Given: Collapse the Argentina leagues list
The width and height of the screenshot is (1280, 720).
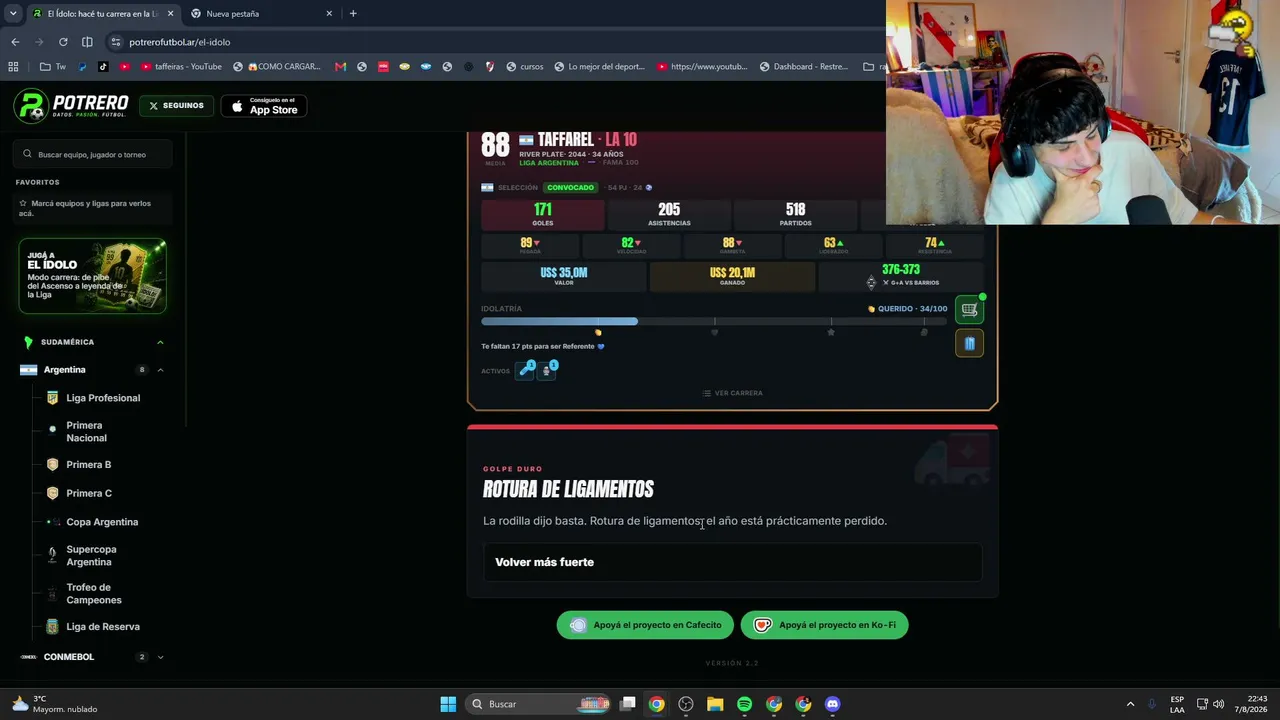Looking at the screenshot, I should pos(160,370).
